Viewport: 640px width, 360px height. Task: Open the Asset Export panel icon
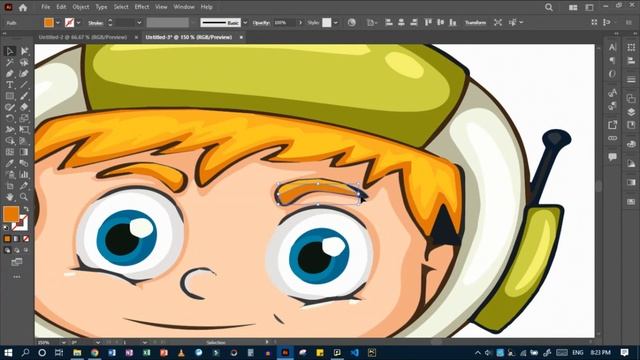pos(612,125)
